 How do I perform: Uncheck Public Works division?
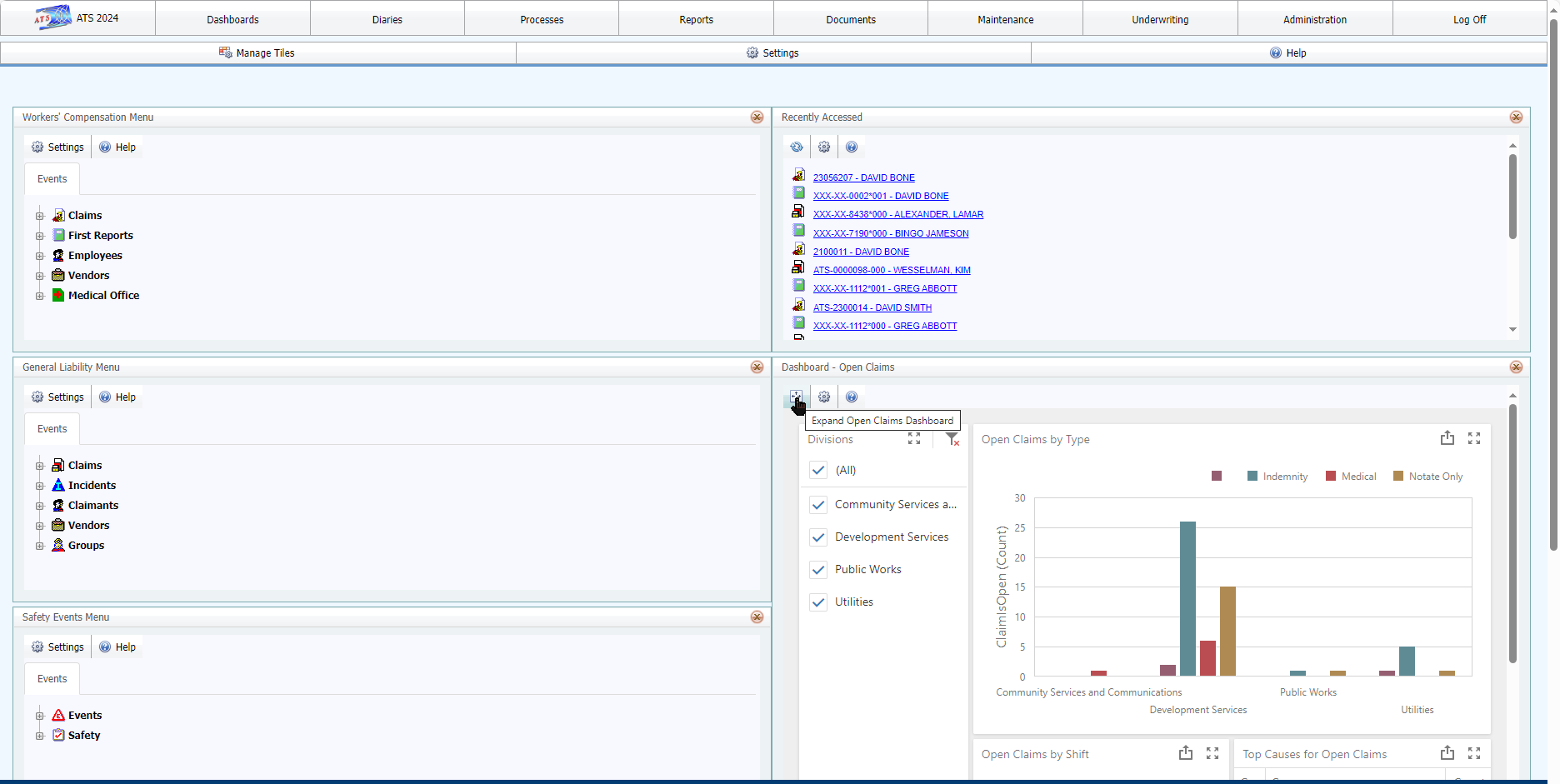(x=818, y=570)
